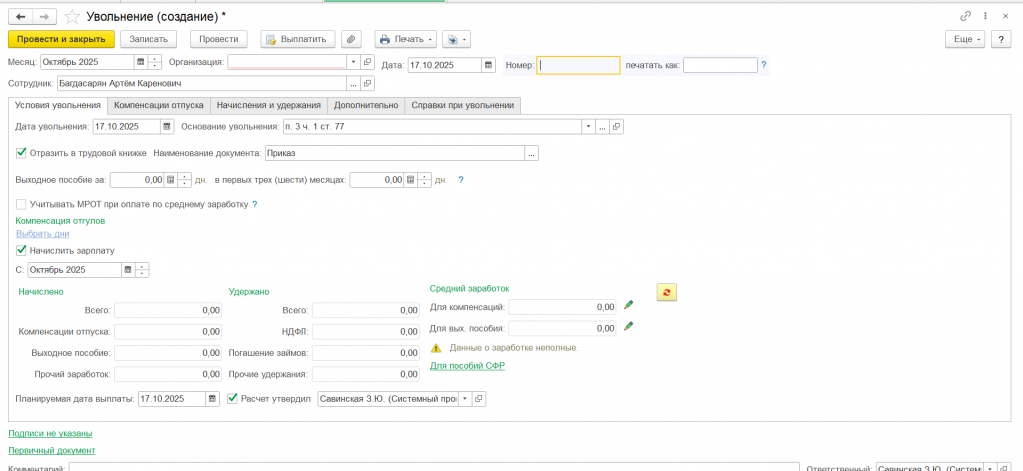Go back with the left arrow button

click(x=20, y=16)
